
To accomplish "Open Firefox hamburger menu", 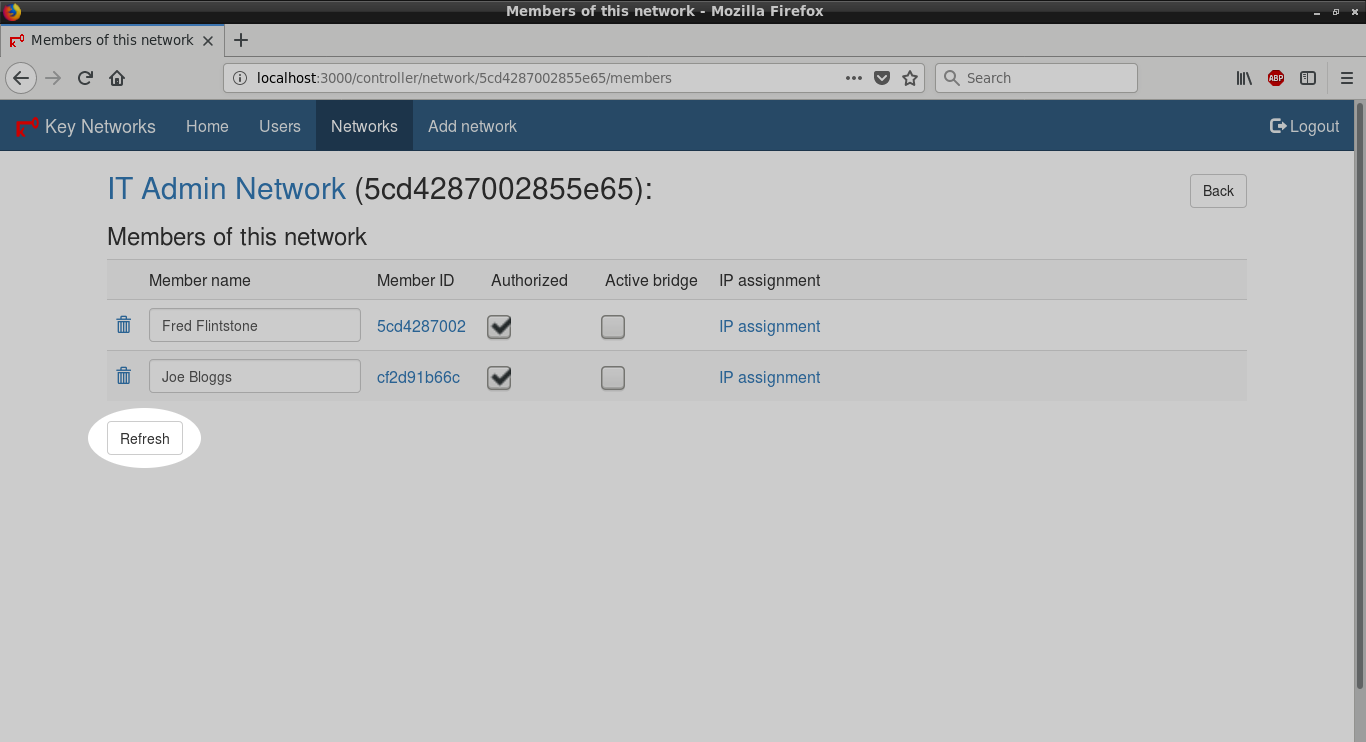I will click(1346, 78).
